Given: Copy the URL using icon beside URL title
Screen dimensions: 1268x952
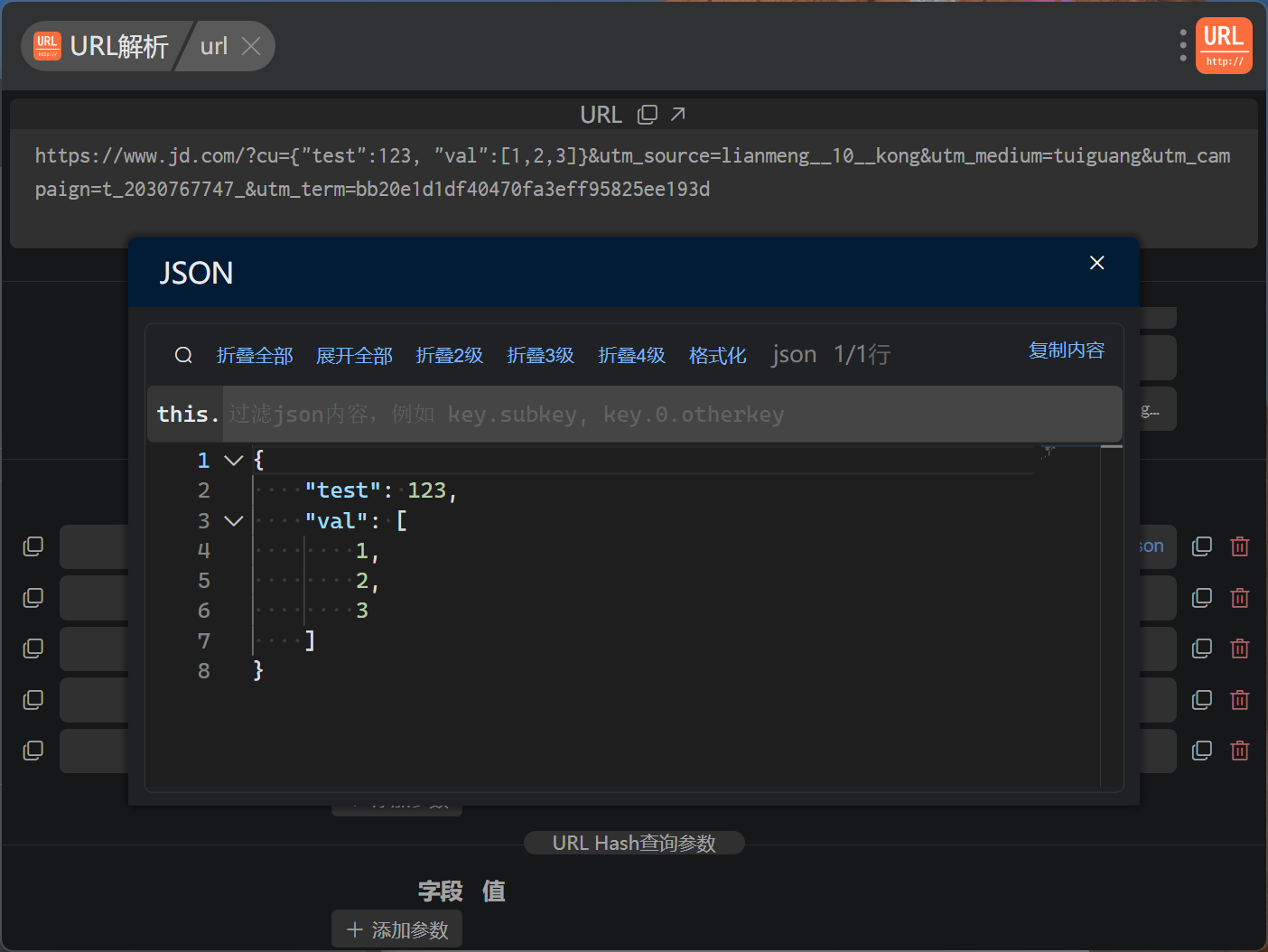Looking at the screenshot, I should pyautogui.click(x=648, y=115).
